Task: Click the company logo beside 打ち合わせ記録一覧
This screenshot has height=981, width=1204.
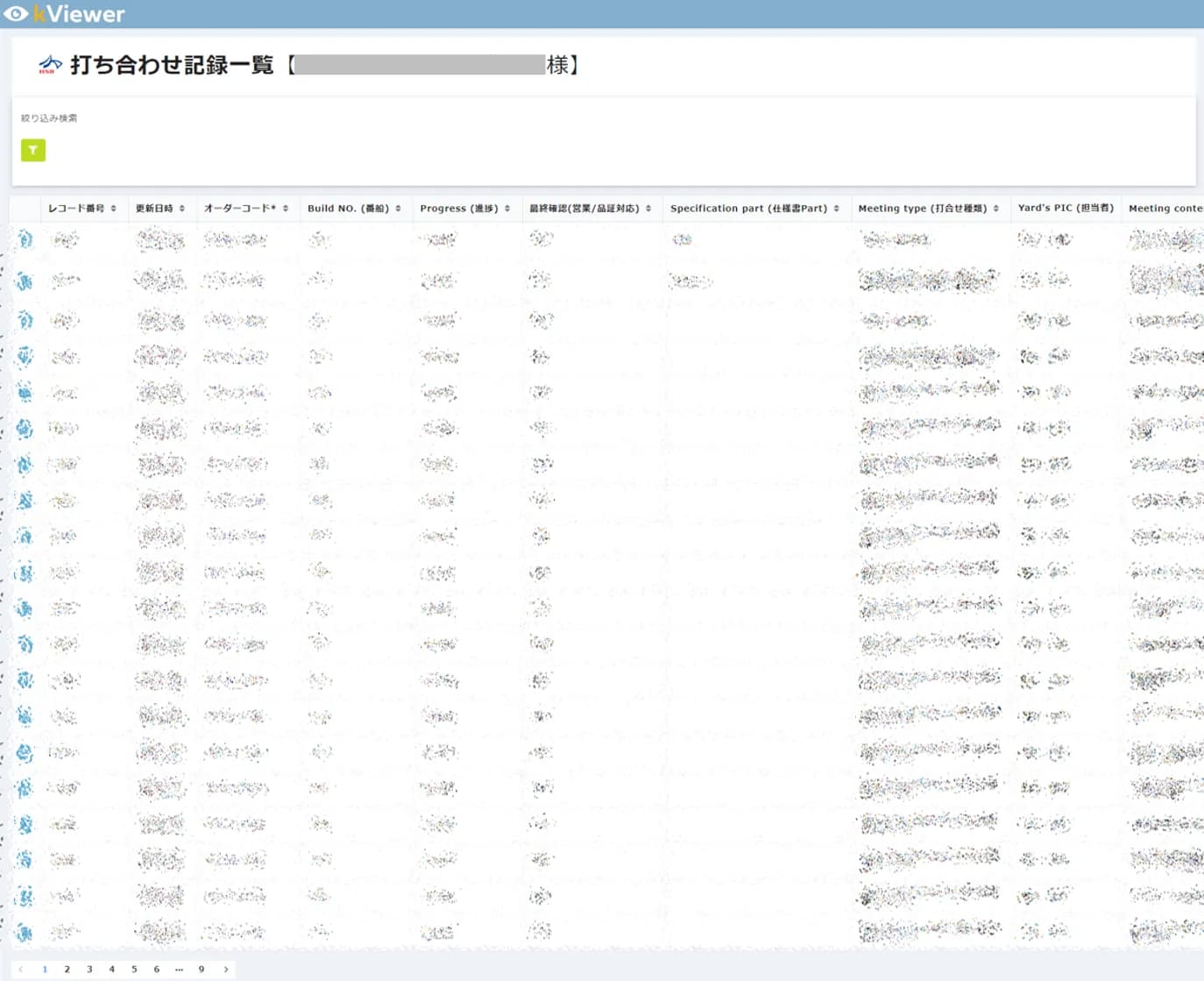Action: (x=50, y=65)
